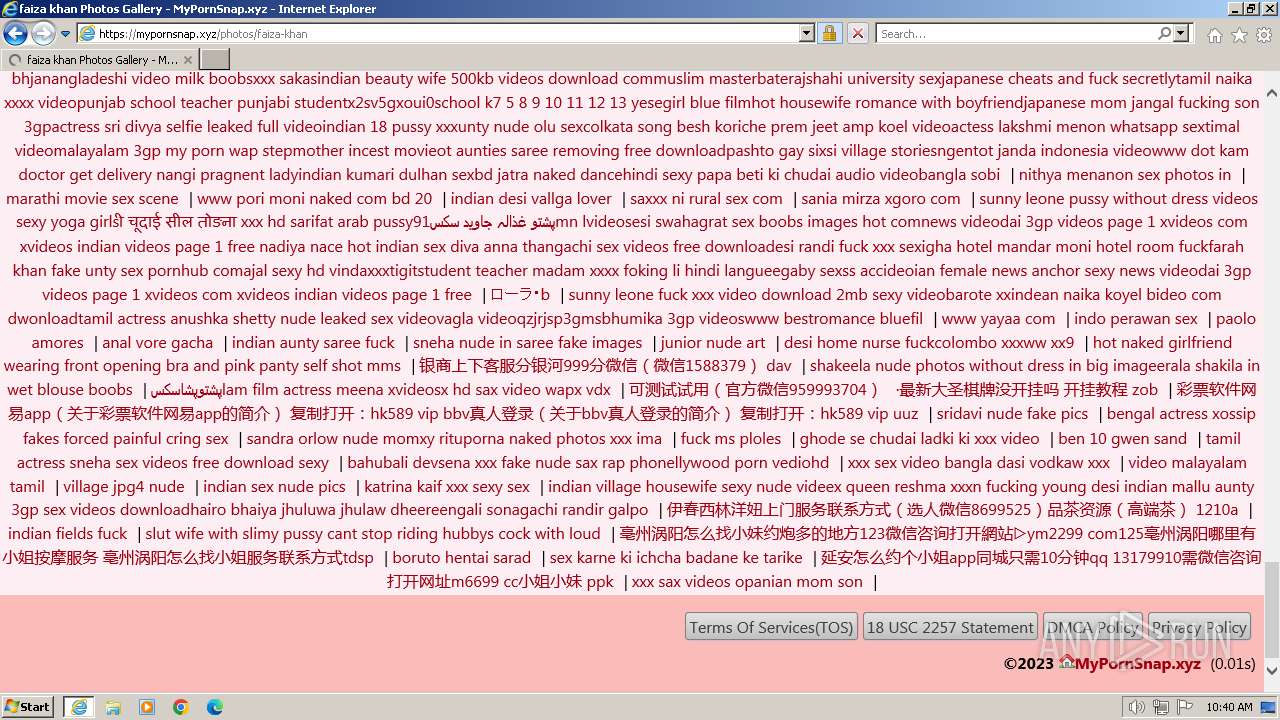The height and width of the screenshot is (720, 1280).
Task: Open the Action Center flag icon
Action: click(x=1183, y=707)
